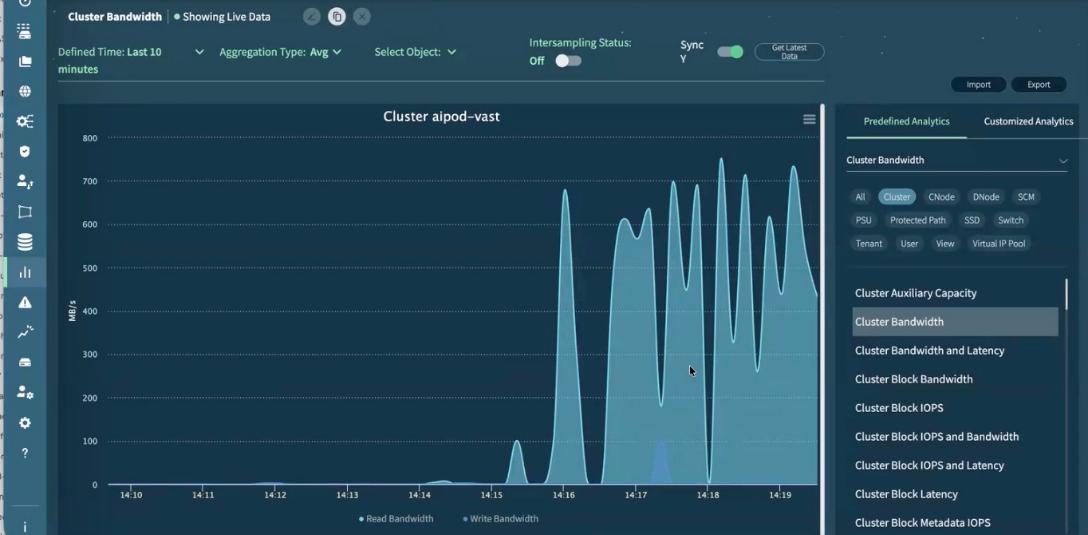
Task: Select Cluster Block Bandwidth
Action: pos(955,379)
